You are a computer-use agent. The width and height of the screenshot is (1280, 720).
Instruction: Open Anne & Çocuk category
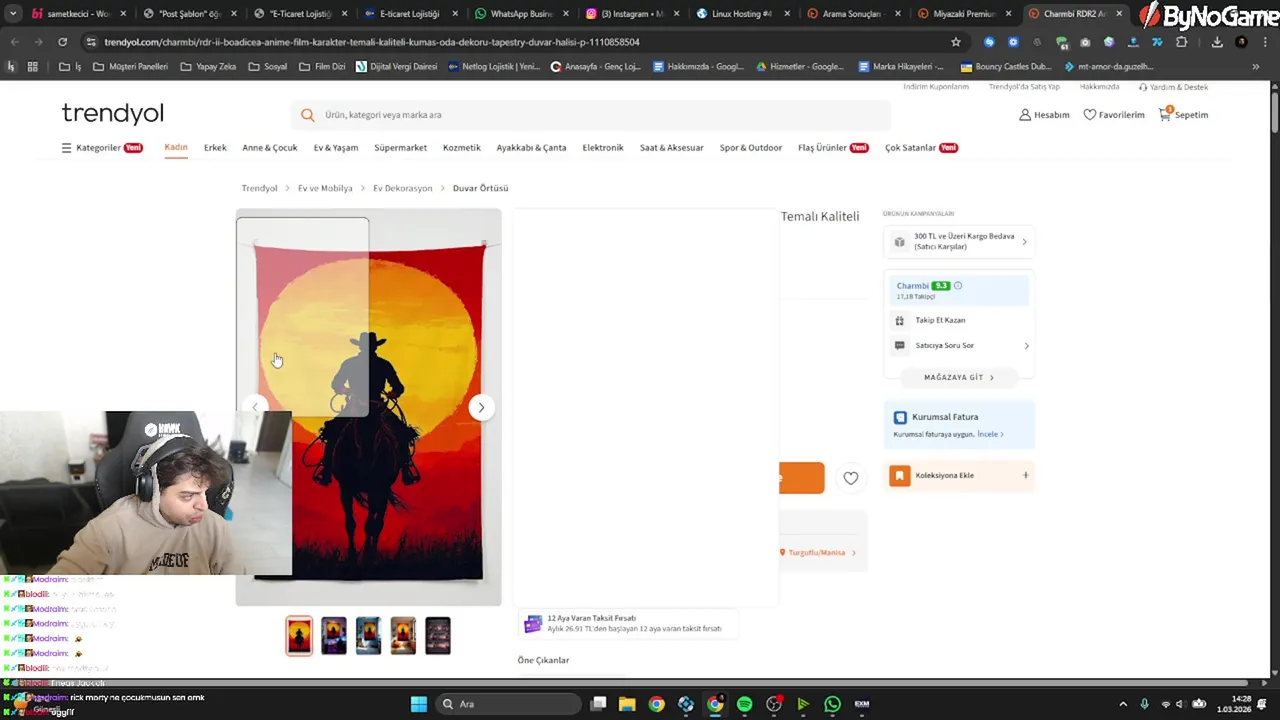270,148
